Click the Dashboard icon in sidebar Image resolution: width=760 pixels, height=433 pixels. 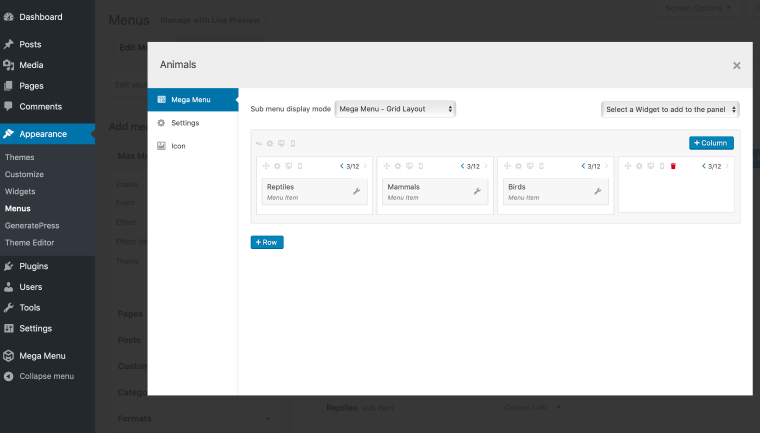click(x=8, y=17)
